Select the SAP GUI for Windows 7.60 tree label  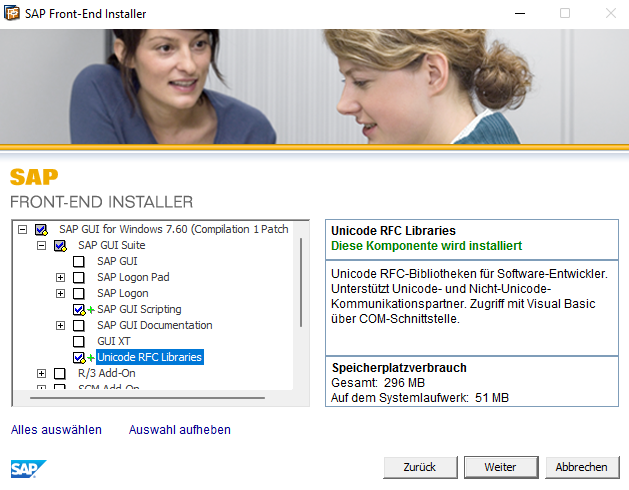(173, 229)
